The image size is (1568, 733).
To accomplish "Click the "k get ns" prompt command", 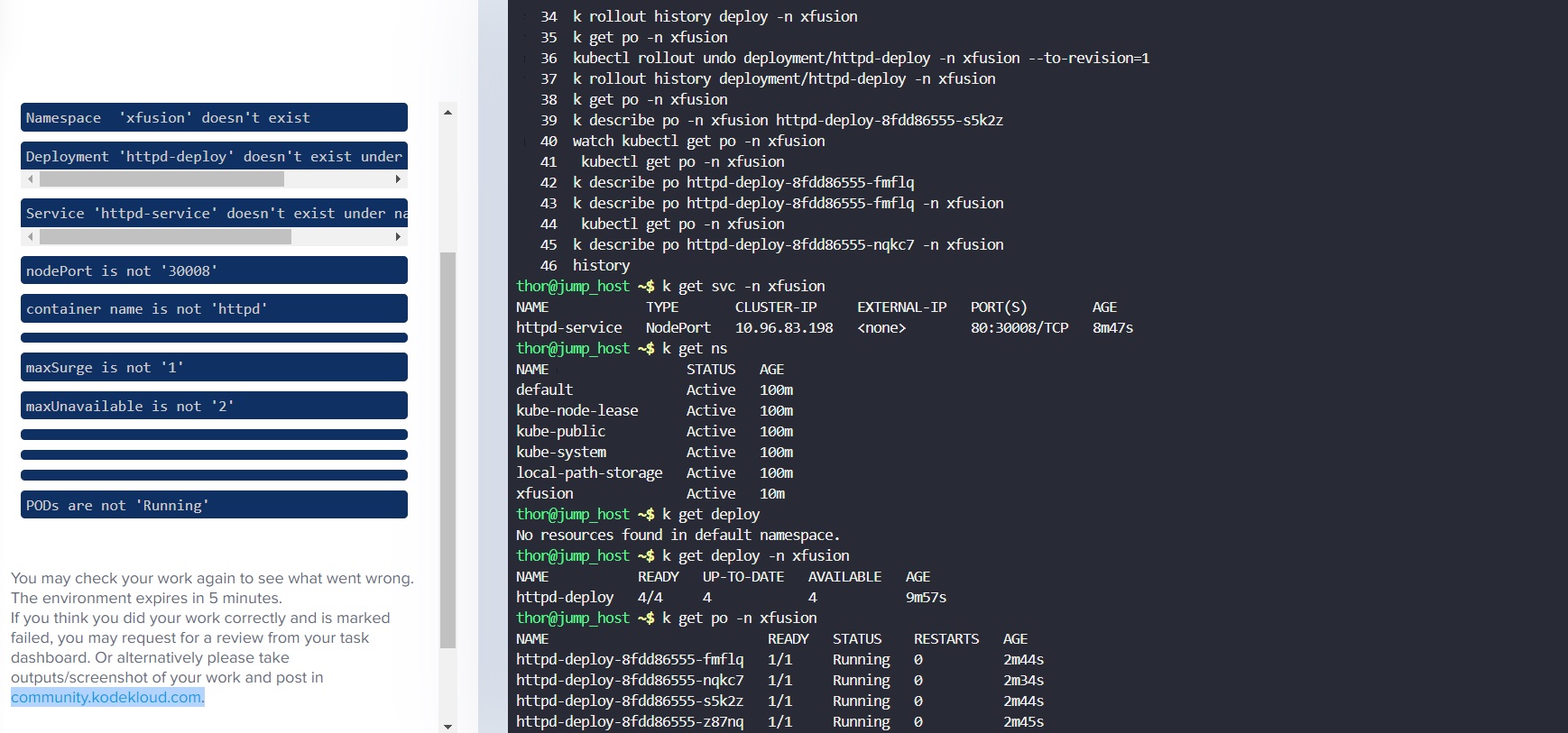I will (x=695, y=348).
